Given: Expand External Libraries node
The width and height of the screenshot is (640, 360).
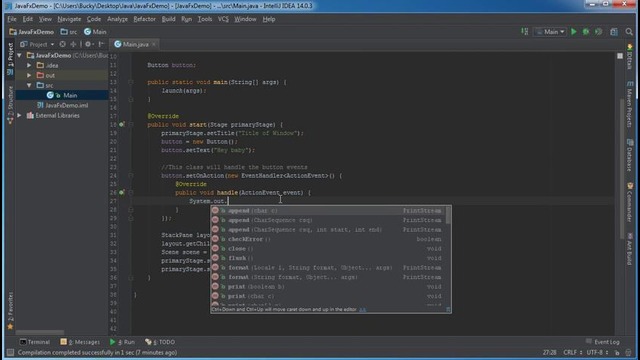Looking at the screenshot, I should click(x=20, y=116).
